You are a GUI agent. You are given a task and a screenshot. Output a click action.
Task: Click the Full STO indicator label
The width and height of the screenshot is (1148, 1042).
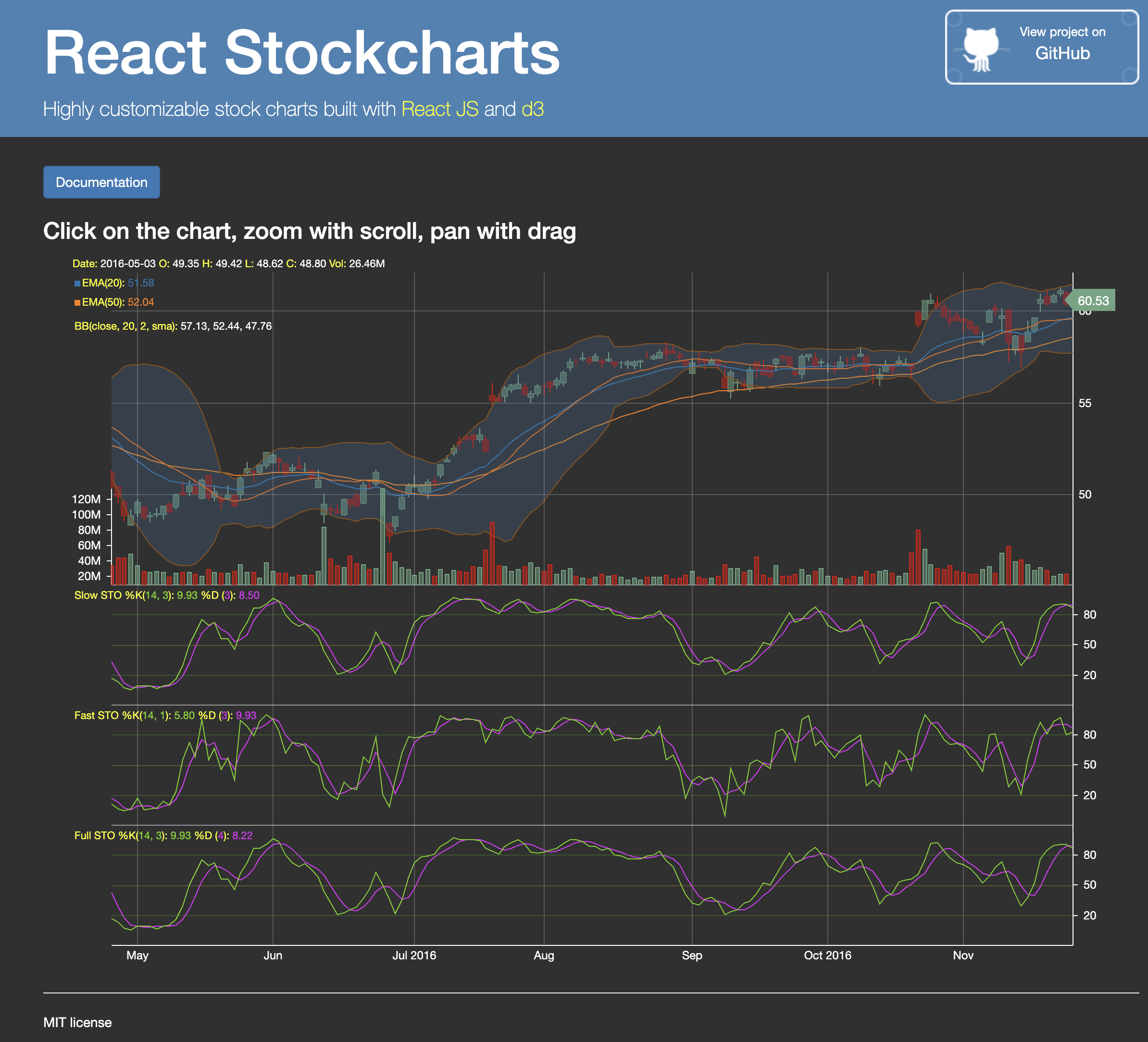coord(96,835)
